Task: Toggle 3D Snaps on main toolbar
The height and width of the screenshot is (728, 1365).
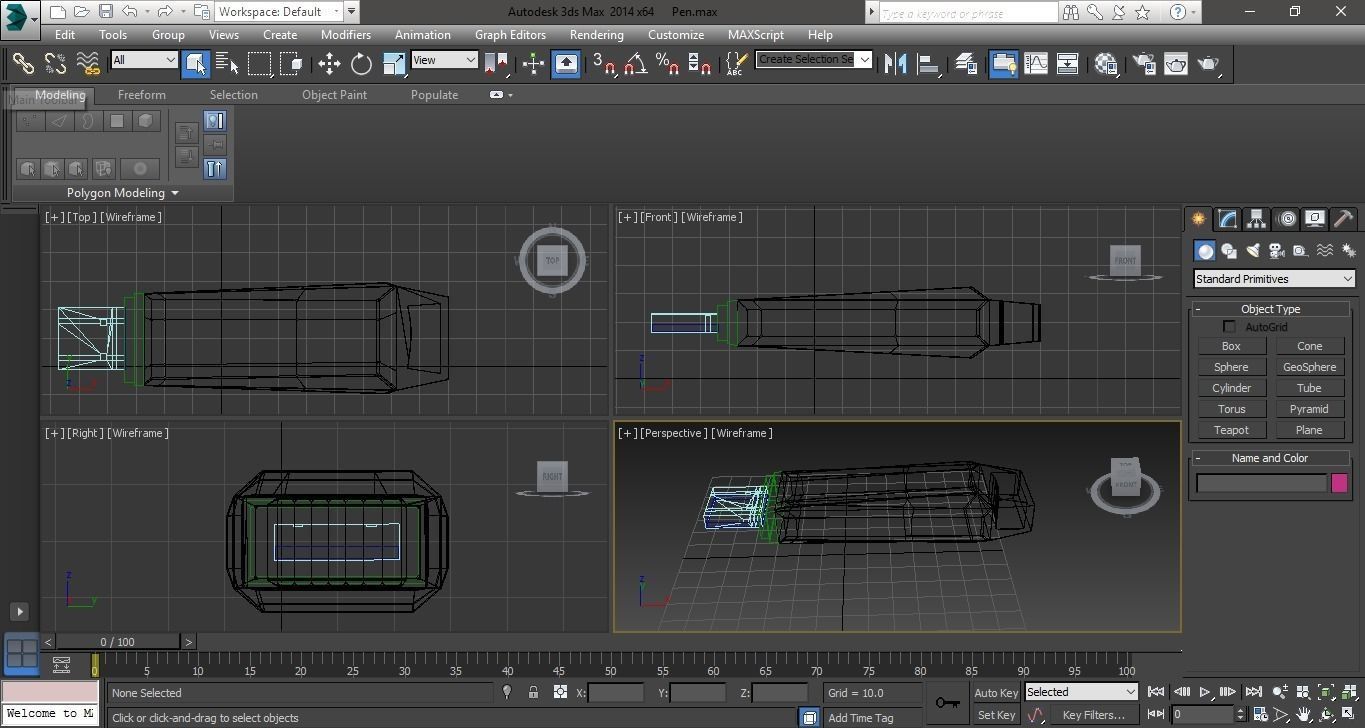Action: pos(603,63)
